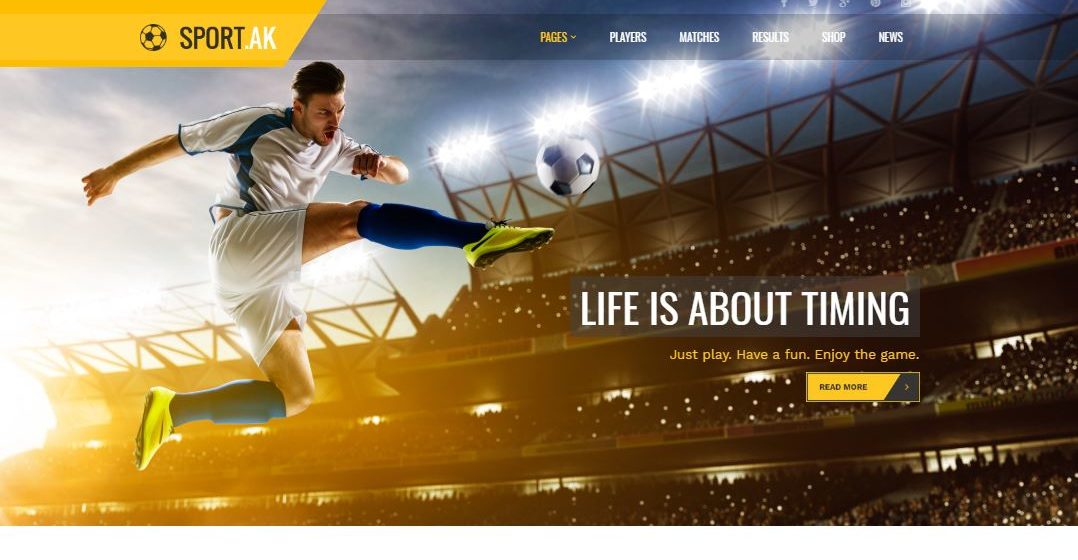Open the Facebook social icon
The image size is (1078, 560).
(784, 3)
